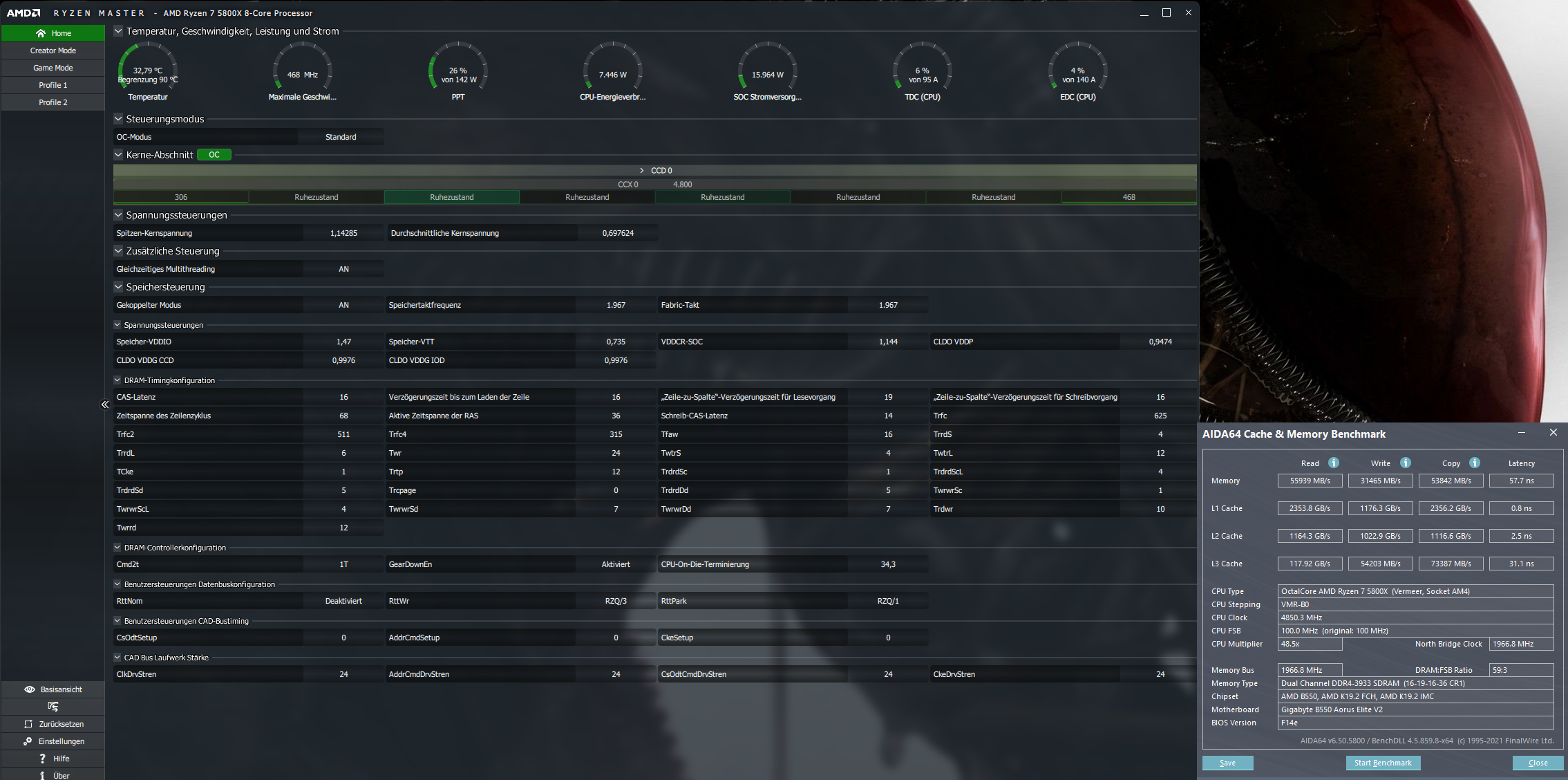The height and width of the screenshot is (780, 1568).
Task: Click the Copy info icon in AIDA64
Action: point(1475,463)
